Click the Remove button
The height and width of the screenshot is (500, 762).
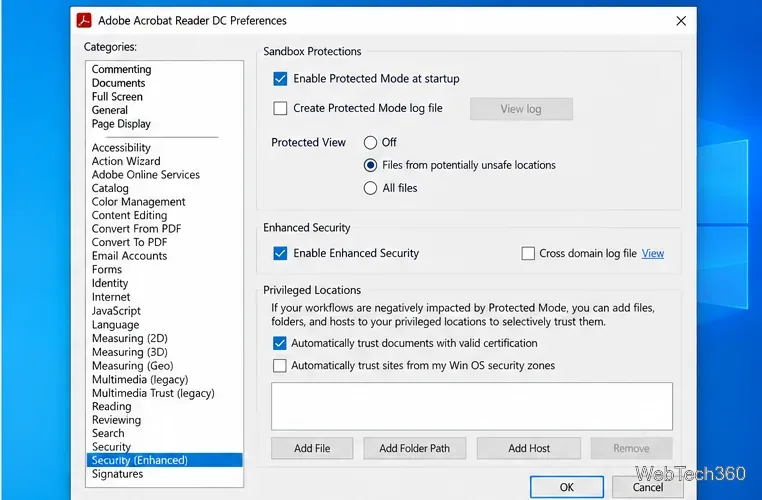(631, 448)
